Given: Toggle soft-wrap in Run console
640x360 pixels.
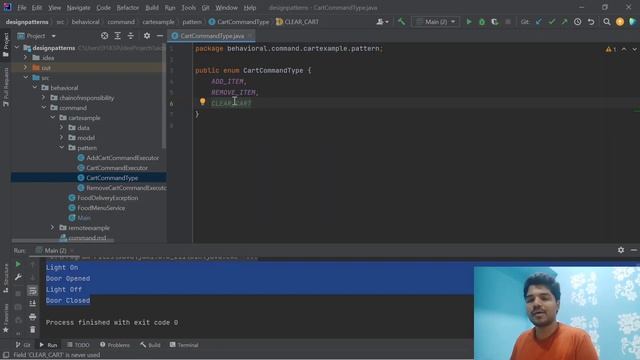Looking at the screenshot, I should pos(33,291).
